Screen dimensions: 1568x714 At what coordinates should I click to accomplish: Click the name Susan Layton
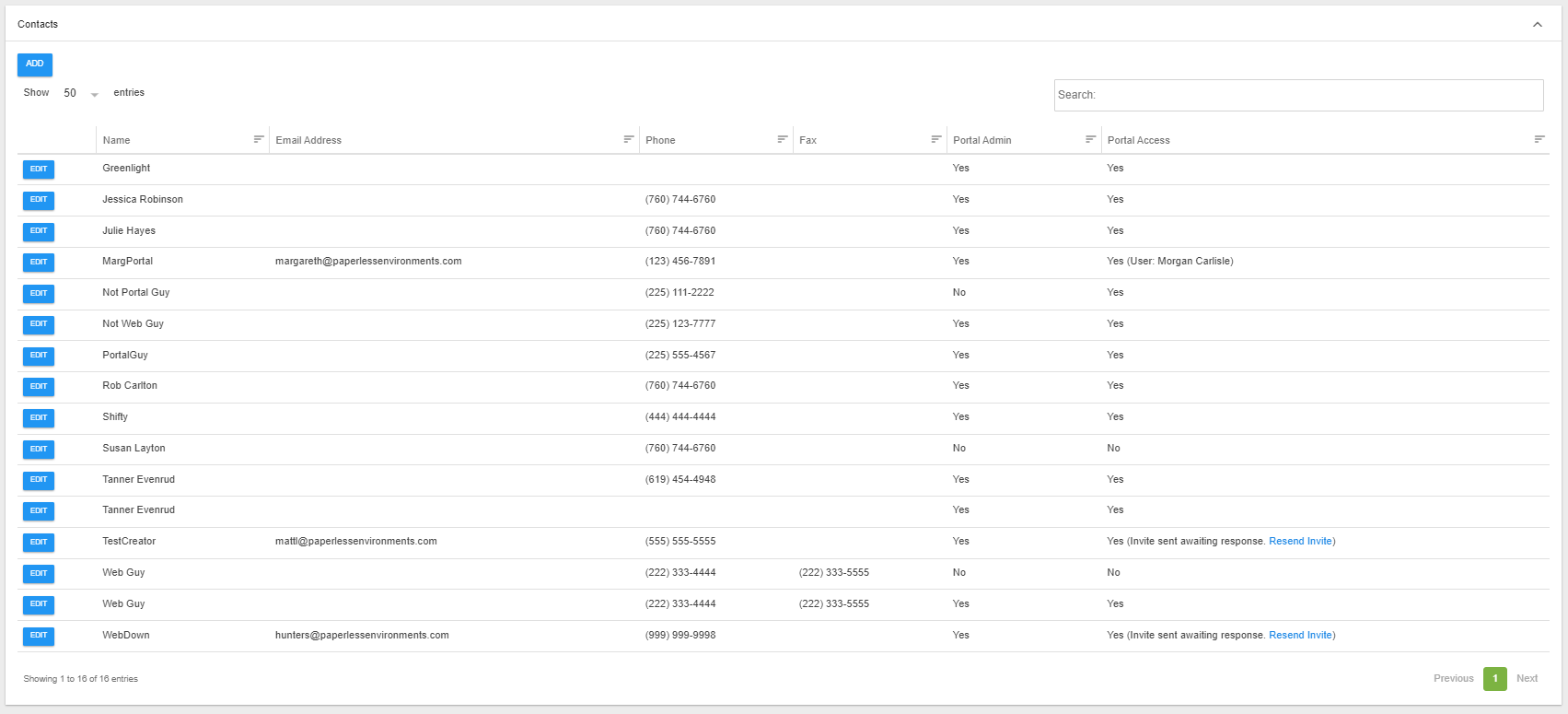pyautogui.click(x=134, y=449)
